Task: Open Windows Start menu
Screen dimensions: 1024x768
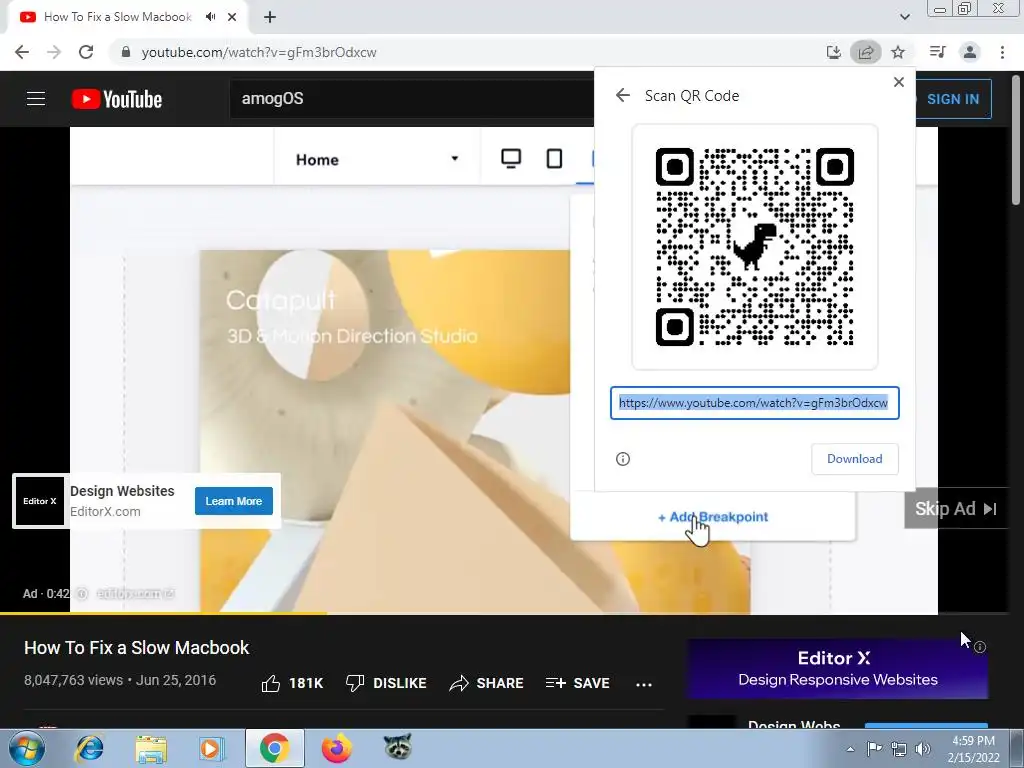Action: 27,748
